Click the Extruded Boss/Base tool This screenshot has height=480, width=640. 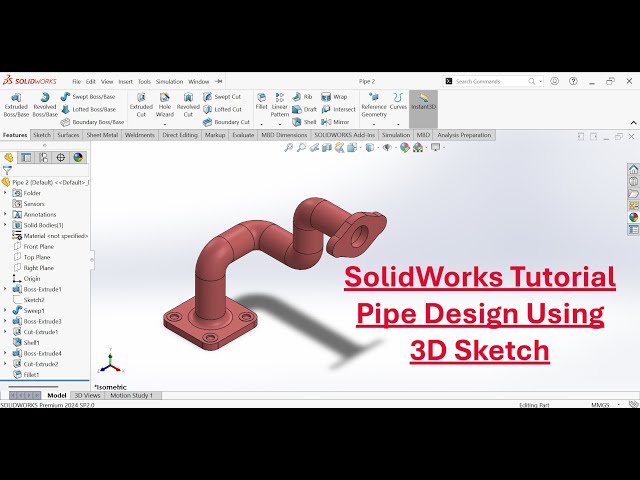[16, 105]
